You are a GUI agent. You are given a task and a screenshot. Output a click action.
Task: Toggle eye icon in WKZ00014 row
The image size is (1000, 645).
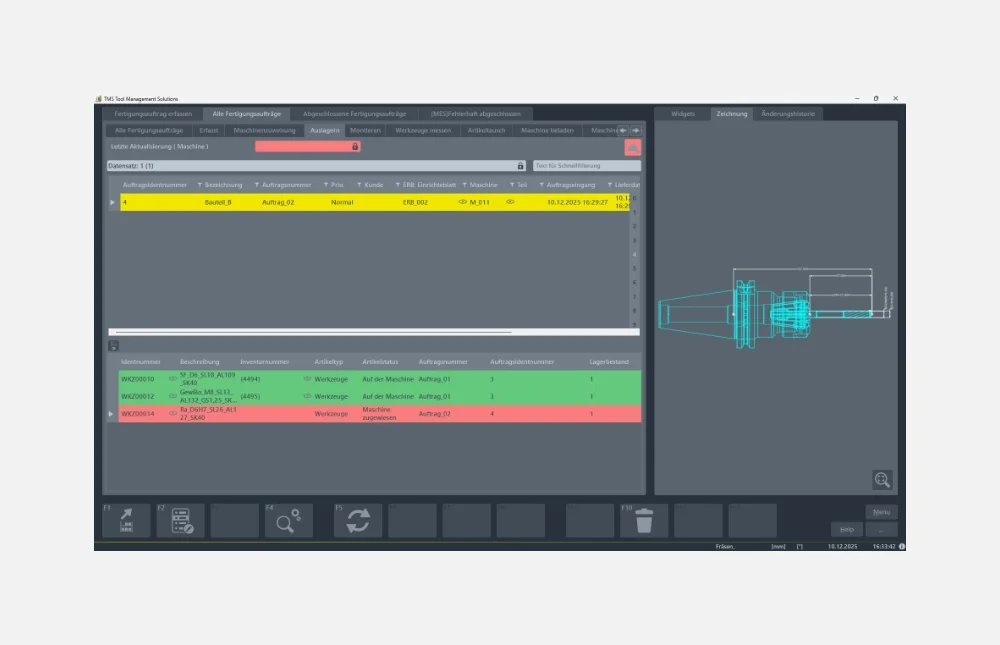[173, 413]
